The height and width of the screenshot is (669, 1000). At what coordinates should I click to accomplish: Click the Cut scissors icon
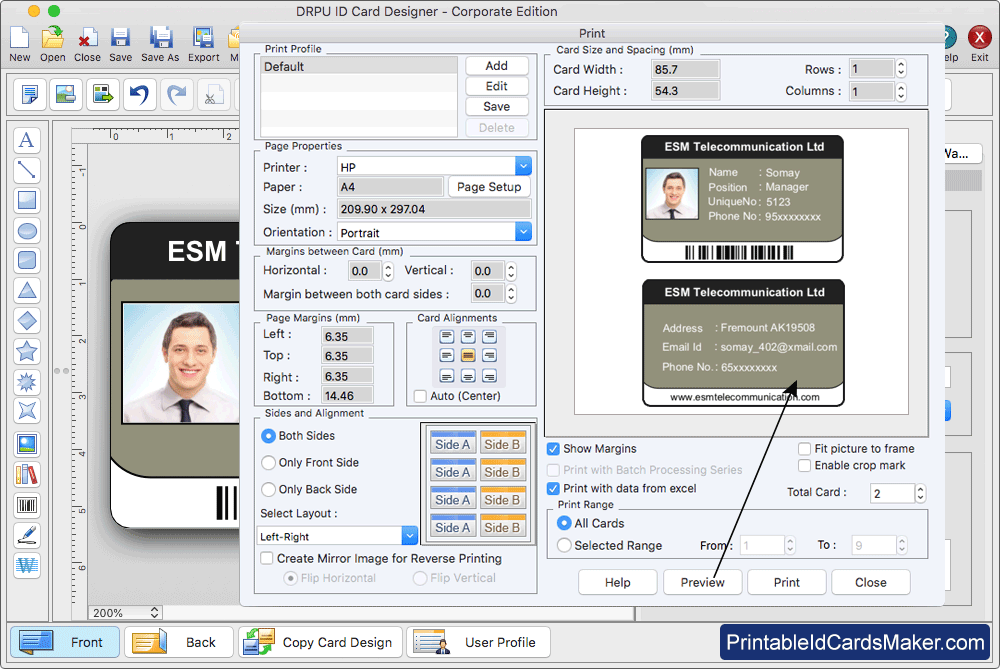(212, 94)
